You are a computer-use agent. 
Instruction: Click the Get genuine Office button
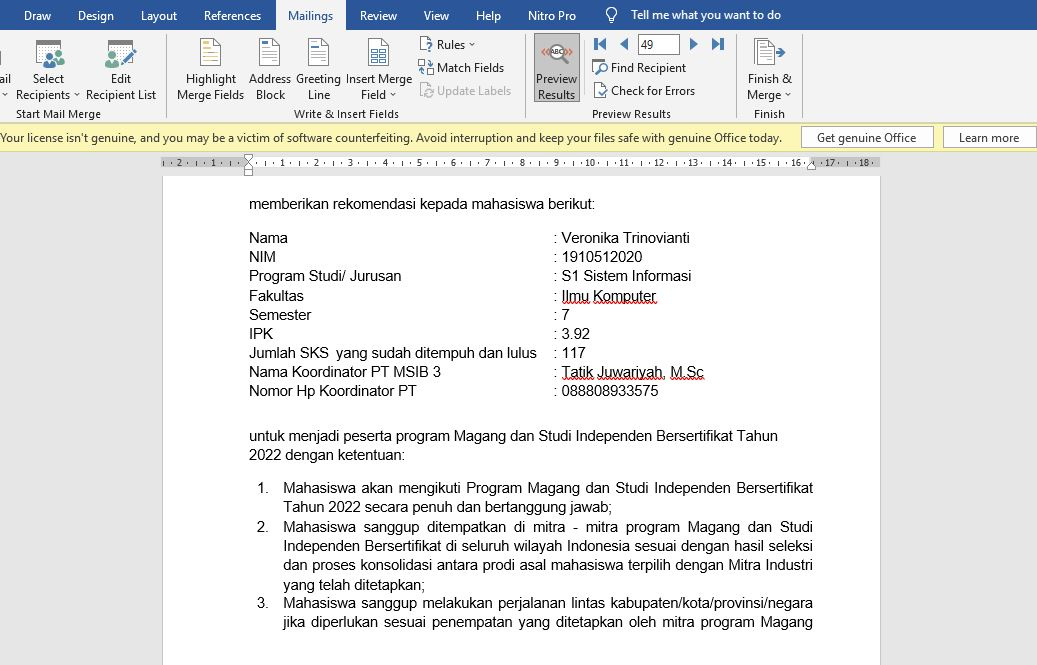pyautogui.click(x=866, y=137)
